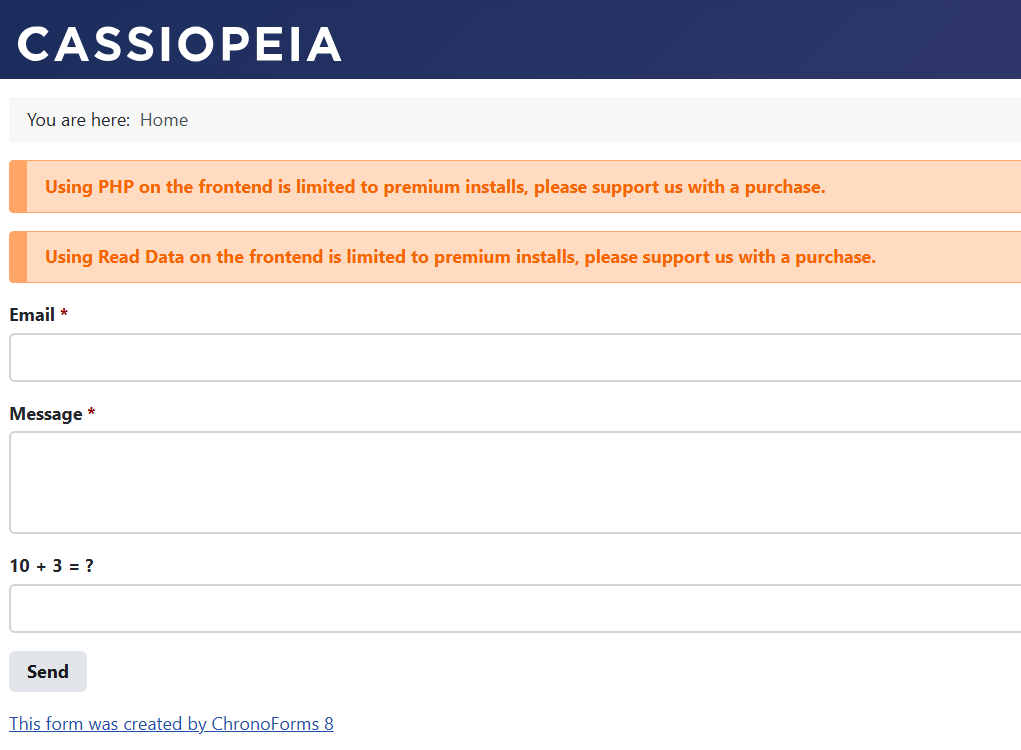Click the "You are here:" breadcrumb text
The image size is (1021, 750).
78,120
